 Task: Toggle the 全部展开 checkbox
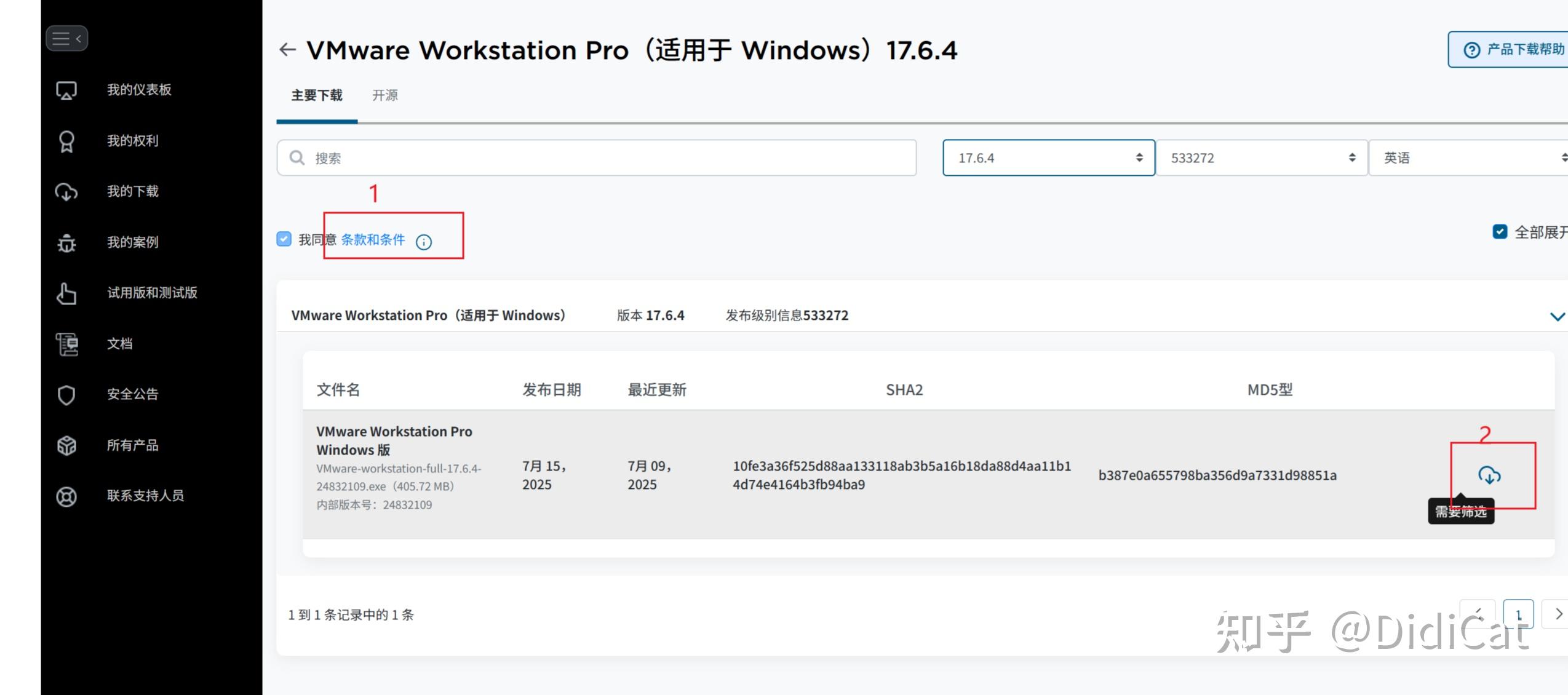click(x=1500, y=232)
